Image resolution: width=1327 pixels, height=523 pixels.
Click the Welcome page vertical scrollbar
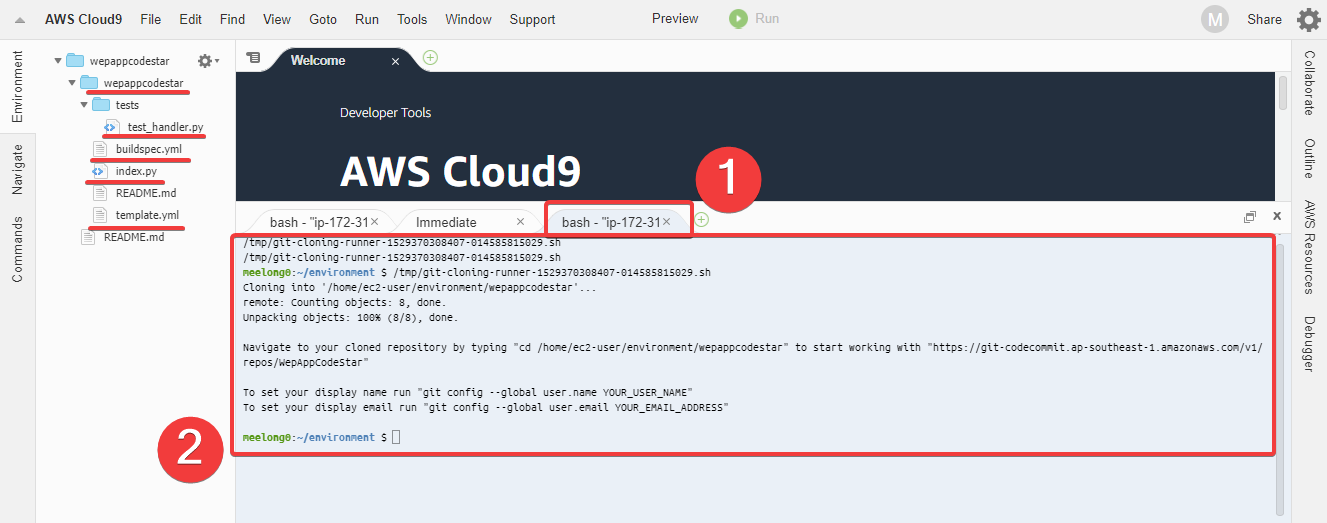tap(1283, 92)
